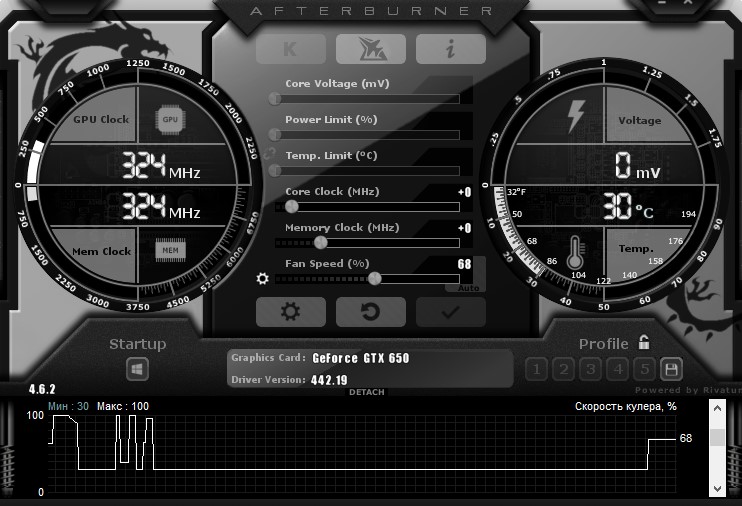Click the Temp. gauge label
This screenshot has height=506, width=742.
[636, 249]
